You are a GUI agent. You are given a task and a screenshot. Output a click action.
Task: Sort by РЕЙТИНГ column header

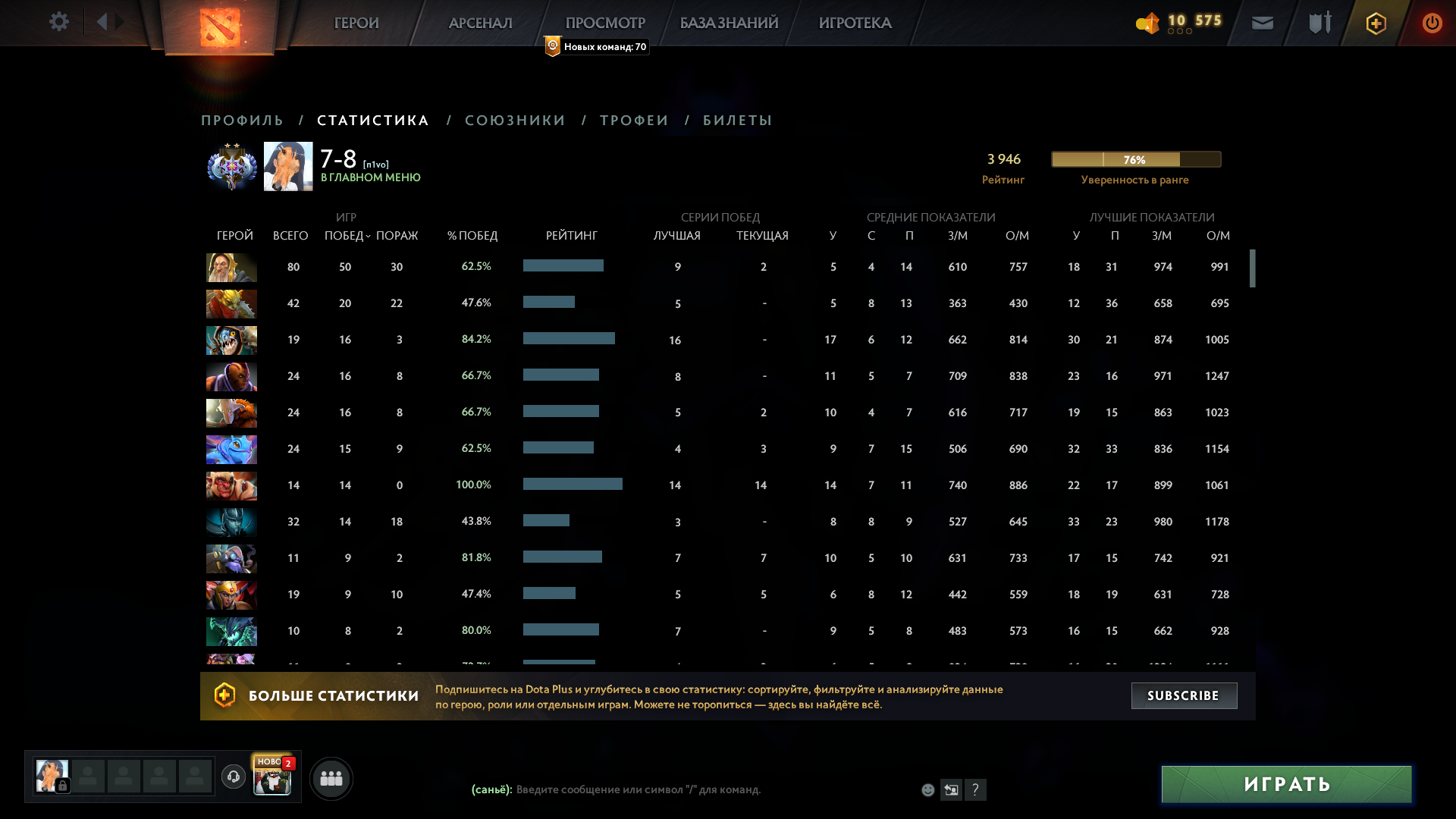coord(571,236)
